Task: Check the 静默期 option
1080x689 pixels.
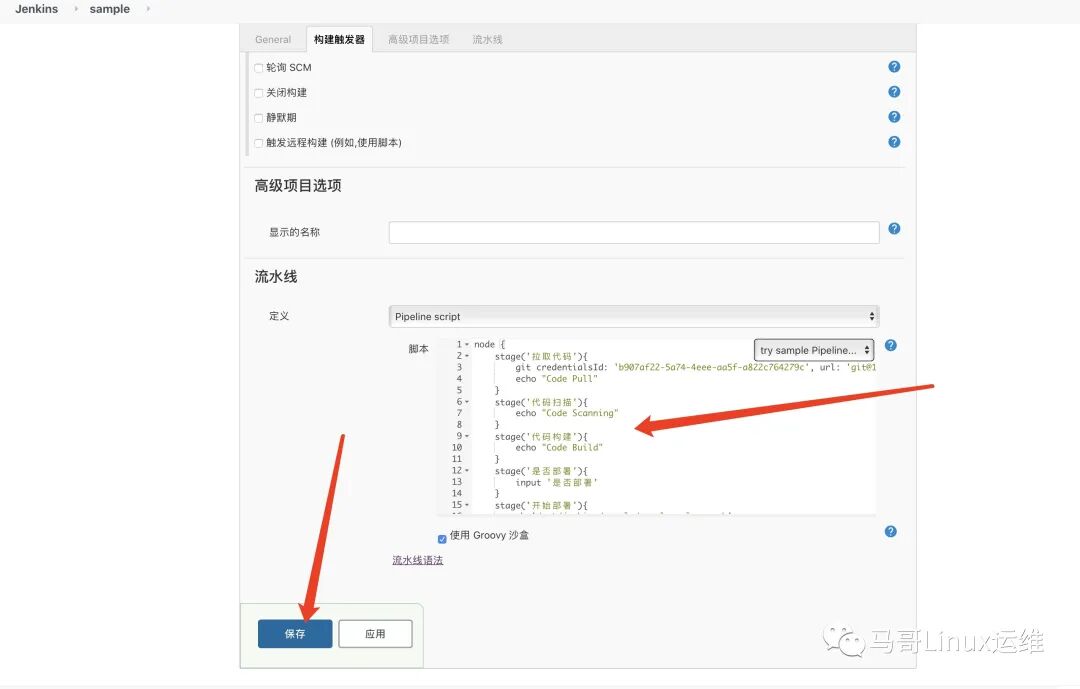Action: (259, 118)
